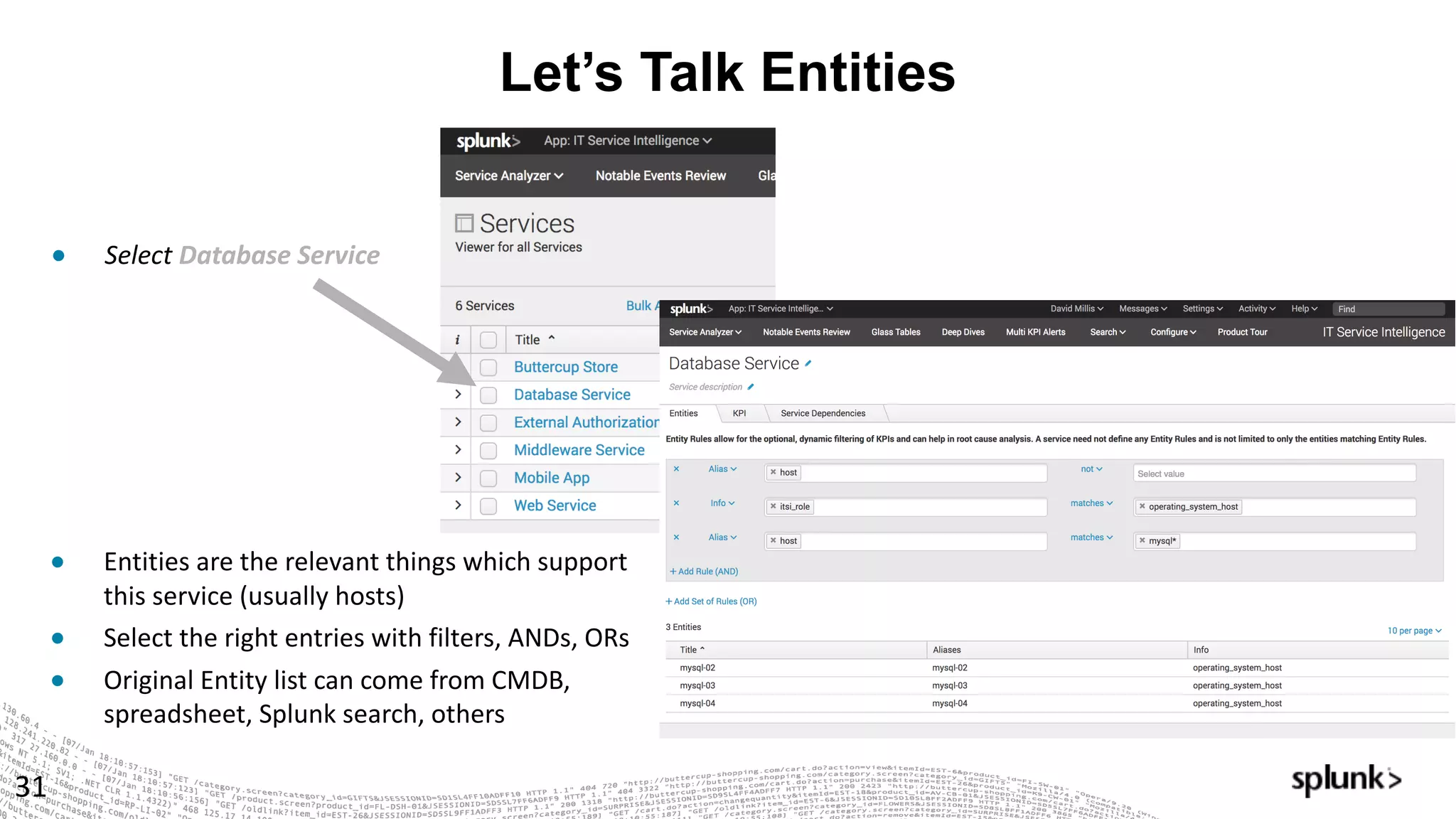Open the 'not' operator dropdown
Screen dimensions: 1456x819
[1091, 469]
